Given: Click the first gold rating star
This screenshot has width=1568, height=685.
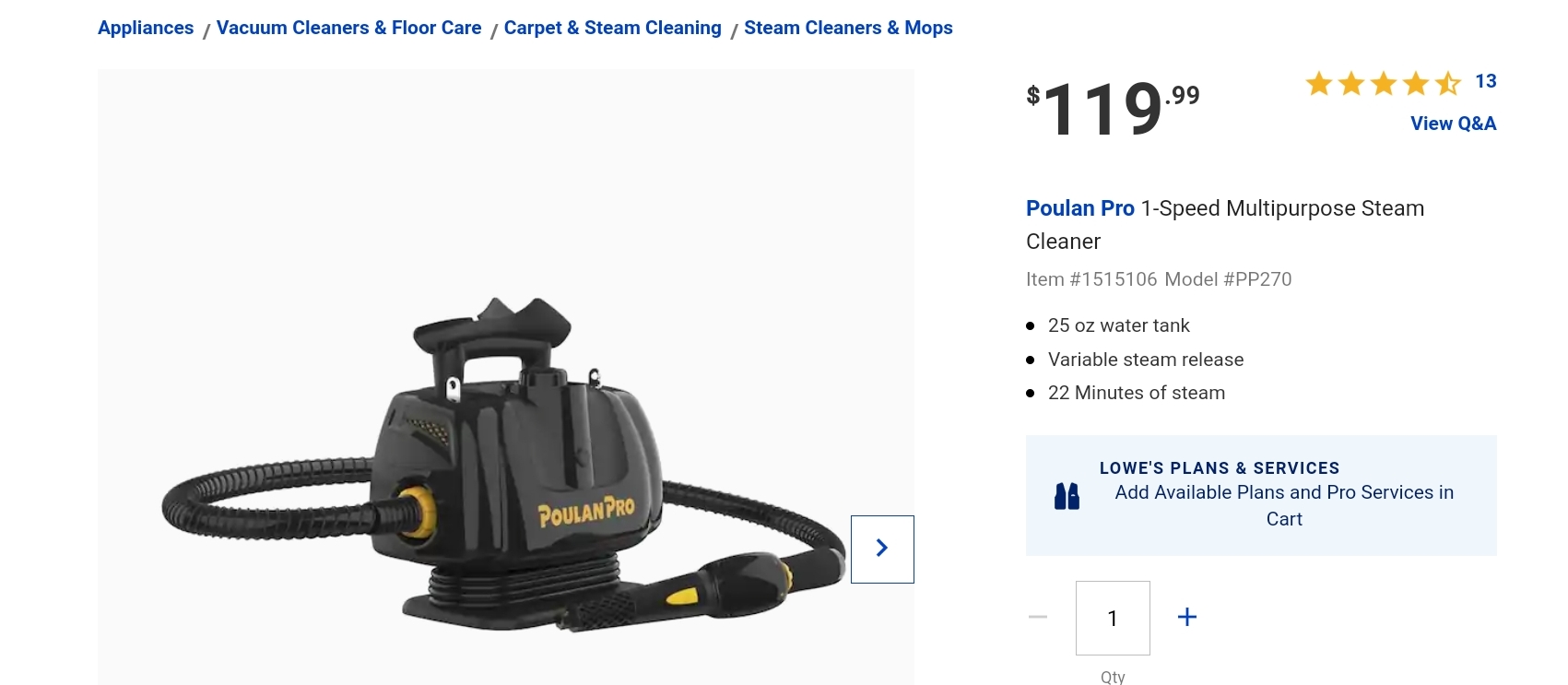Looking at the screenshot, I should (x=1319, y=83).
